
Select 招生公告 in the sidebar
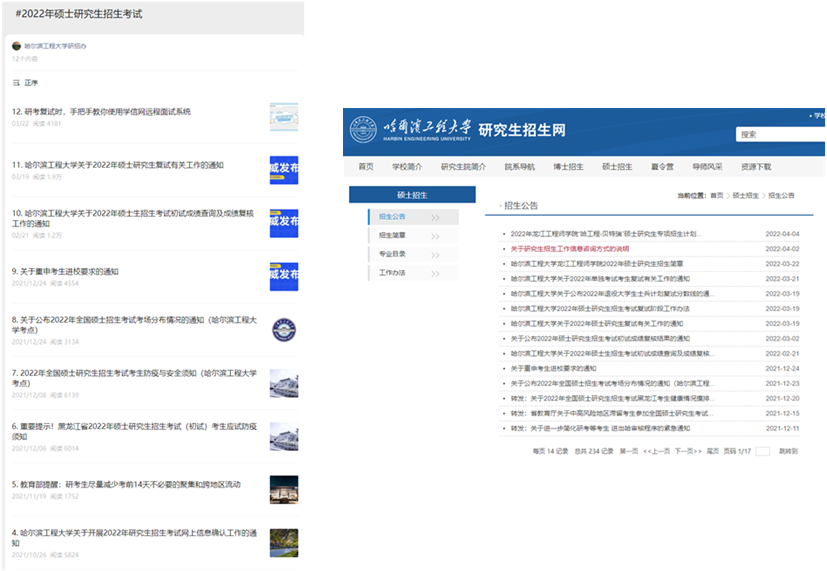click(x=392, y=217)
